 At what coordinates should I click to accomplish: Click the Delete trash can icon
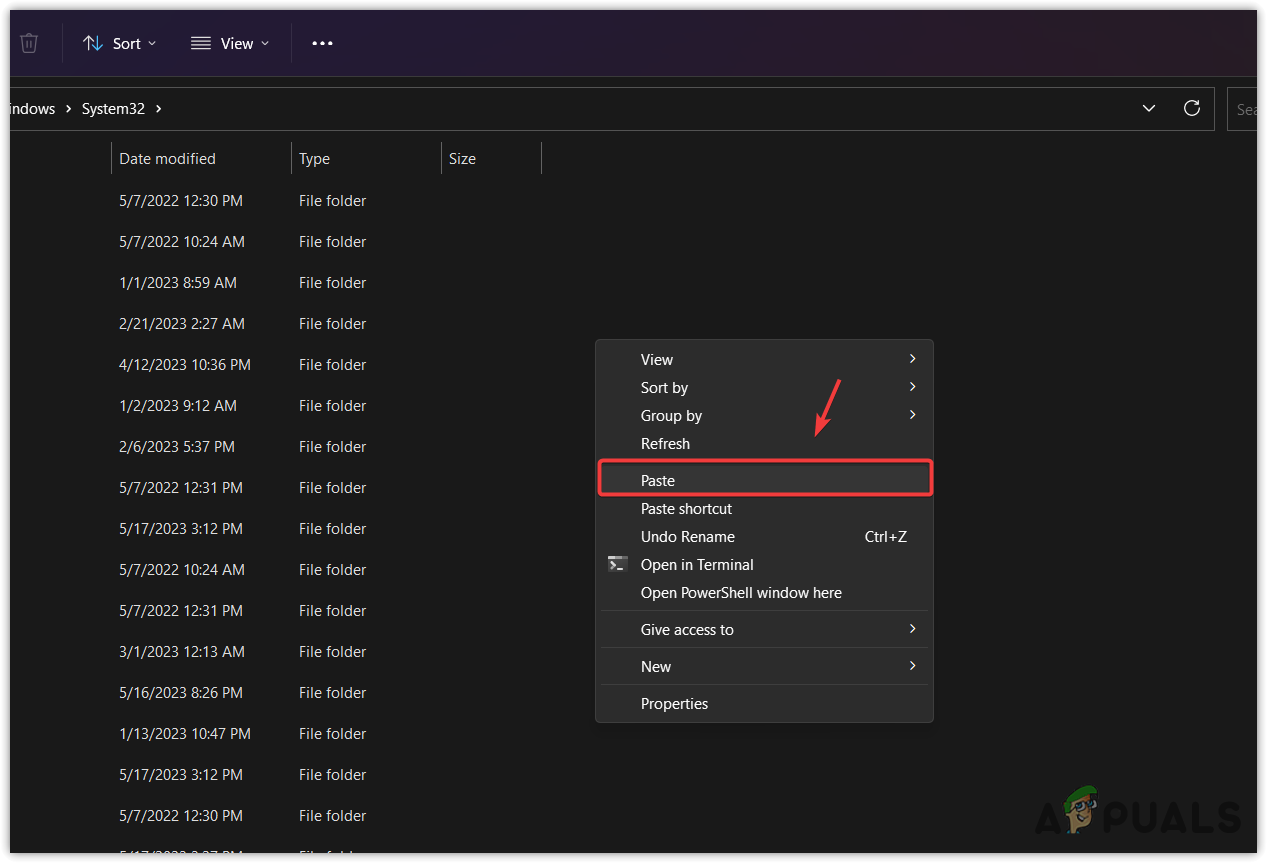pos(29,43)
